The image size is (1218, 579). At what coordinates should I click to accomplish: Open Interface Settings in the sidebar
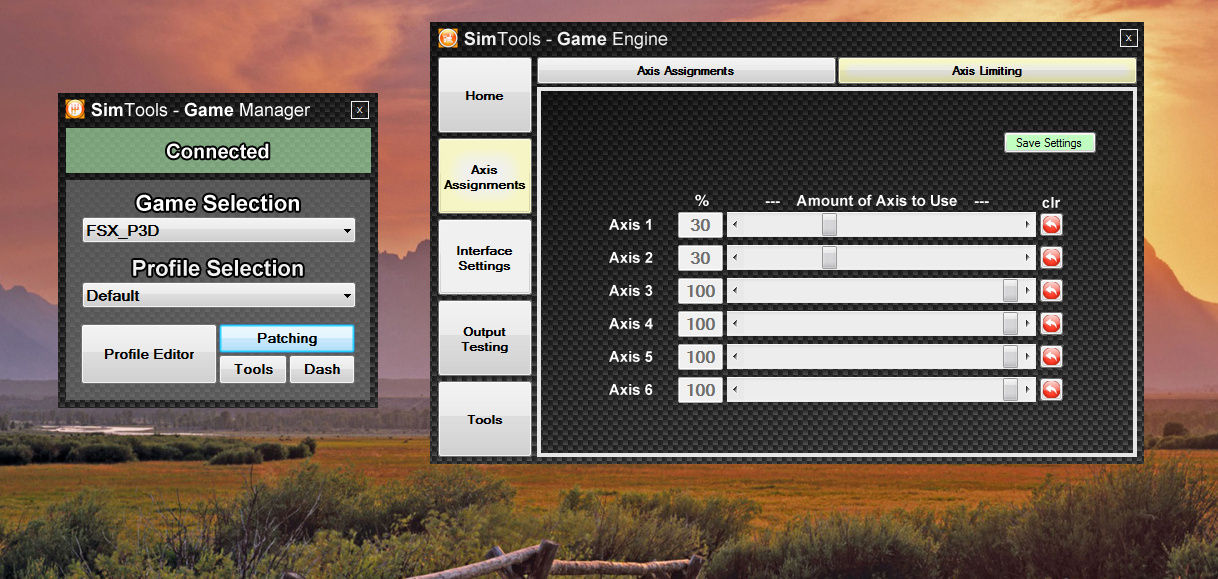(485, 257)
